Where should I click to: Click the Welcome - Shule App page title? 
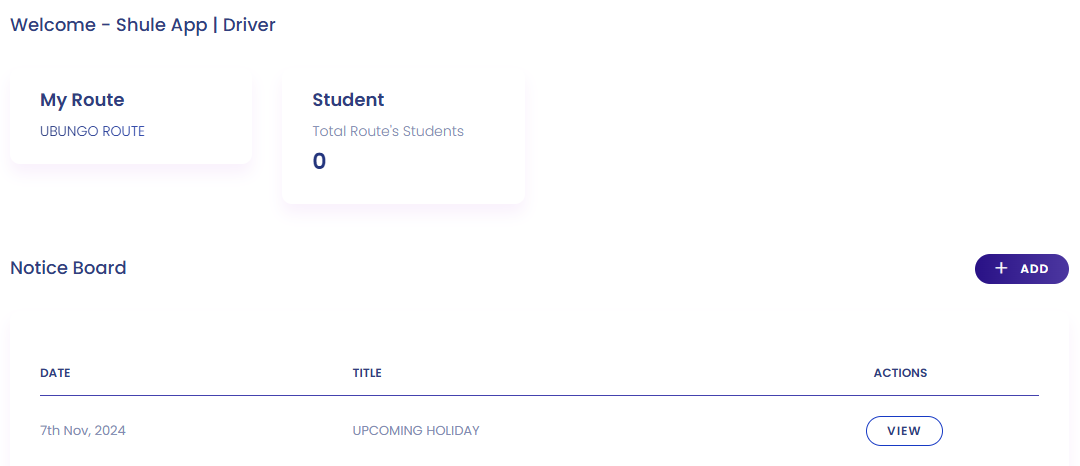[108, 25]
